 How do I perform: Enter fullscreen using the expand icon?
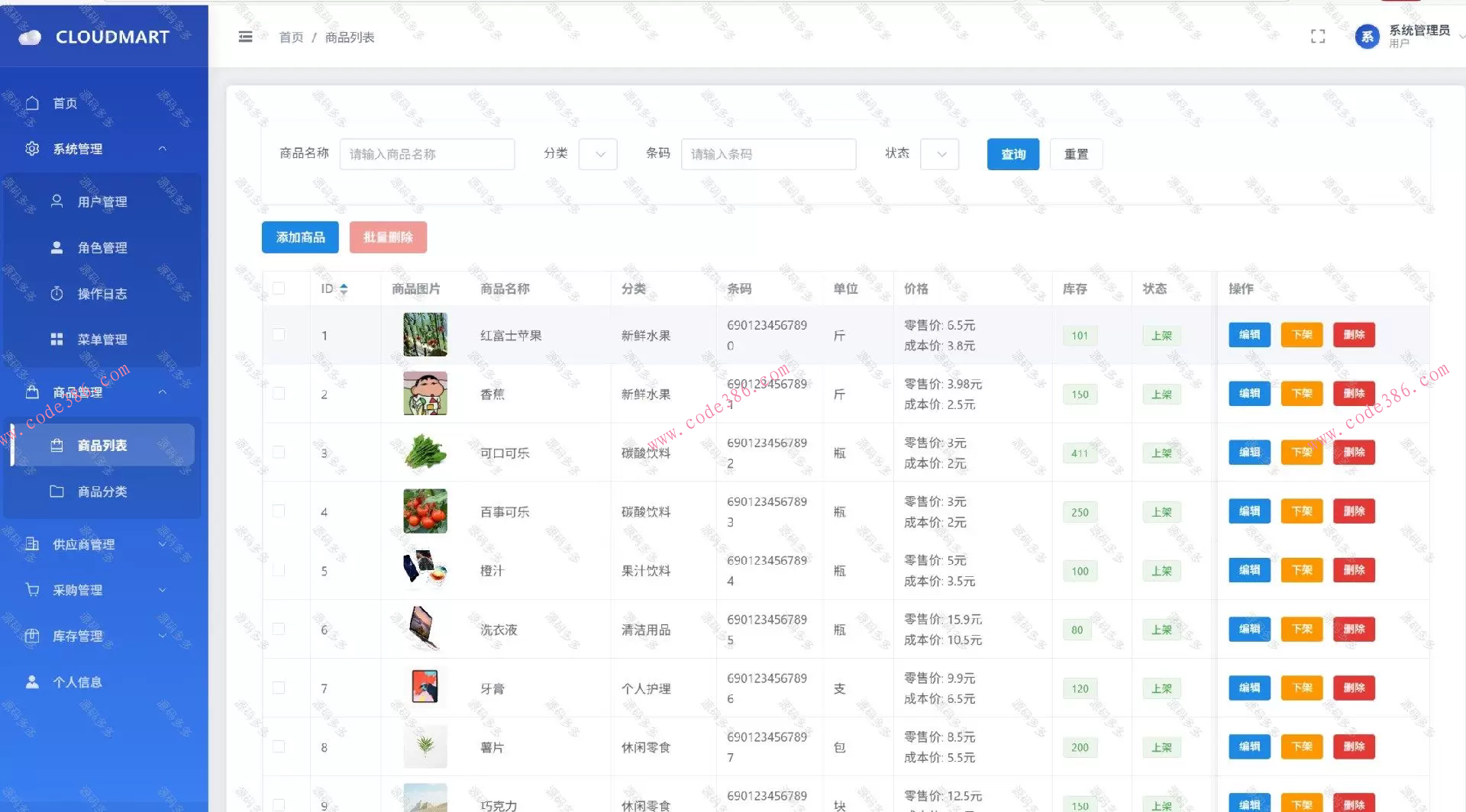(x=1317, y=36)
